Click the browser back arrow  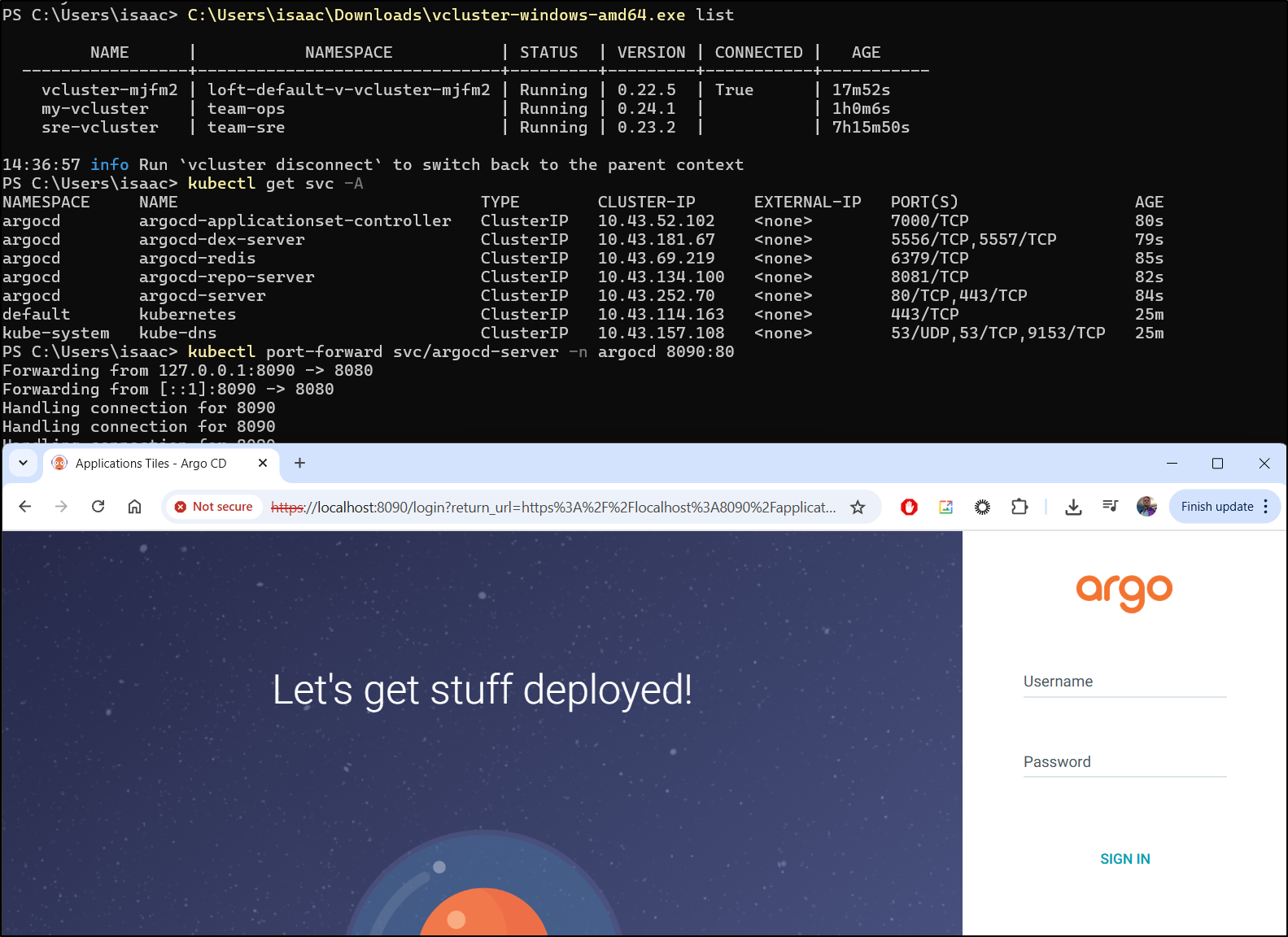point(25,507)
